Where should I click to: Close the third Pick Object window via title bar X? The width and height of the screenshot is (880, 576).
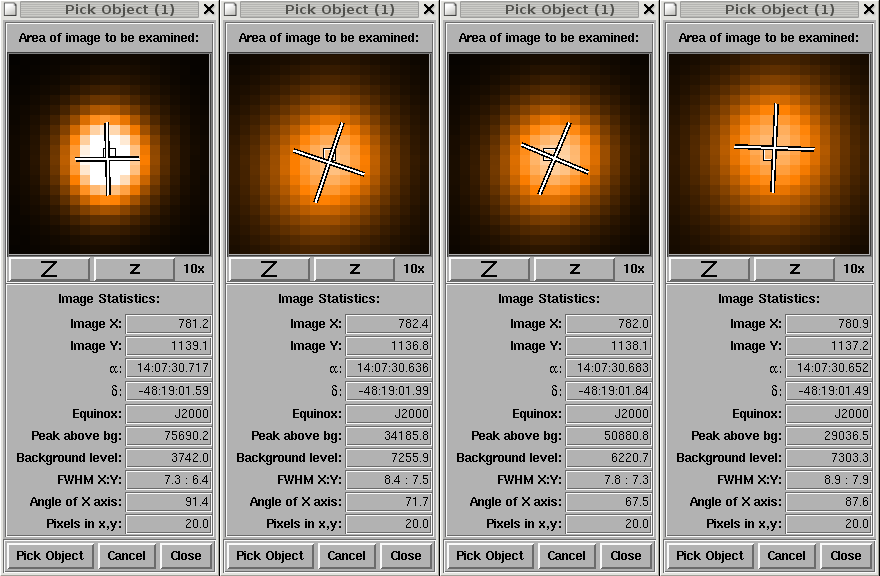[x=649, y=9]
